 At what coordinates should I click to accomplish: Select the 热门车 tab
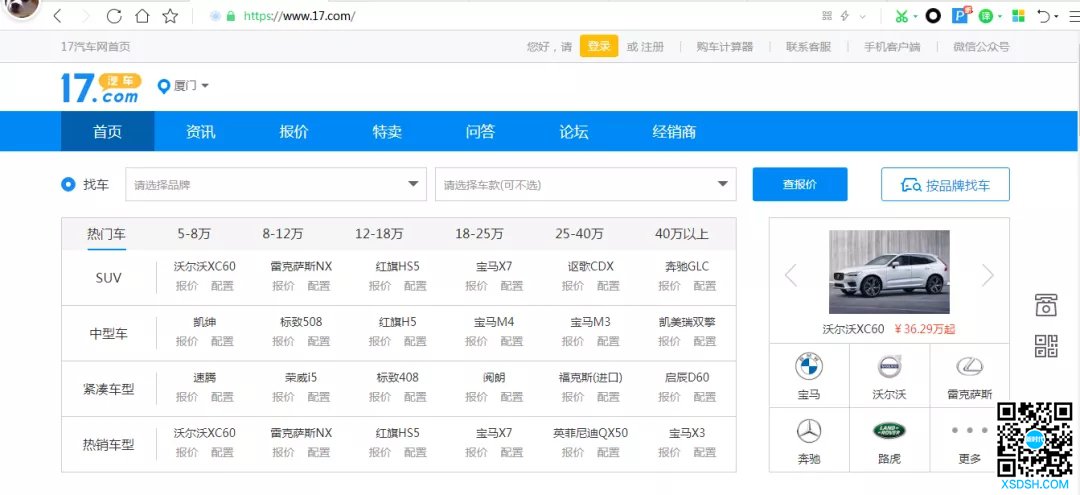106,234
